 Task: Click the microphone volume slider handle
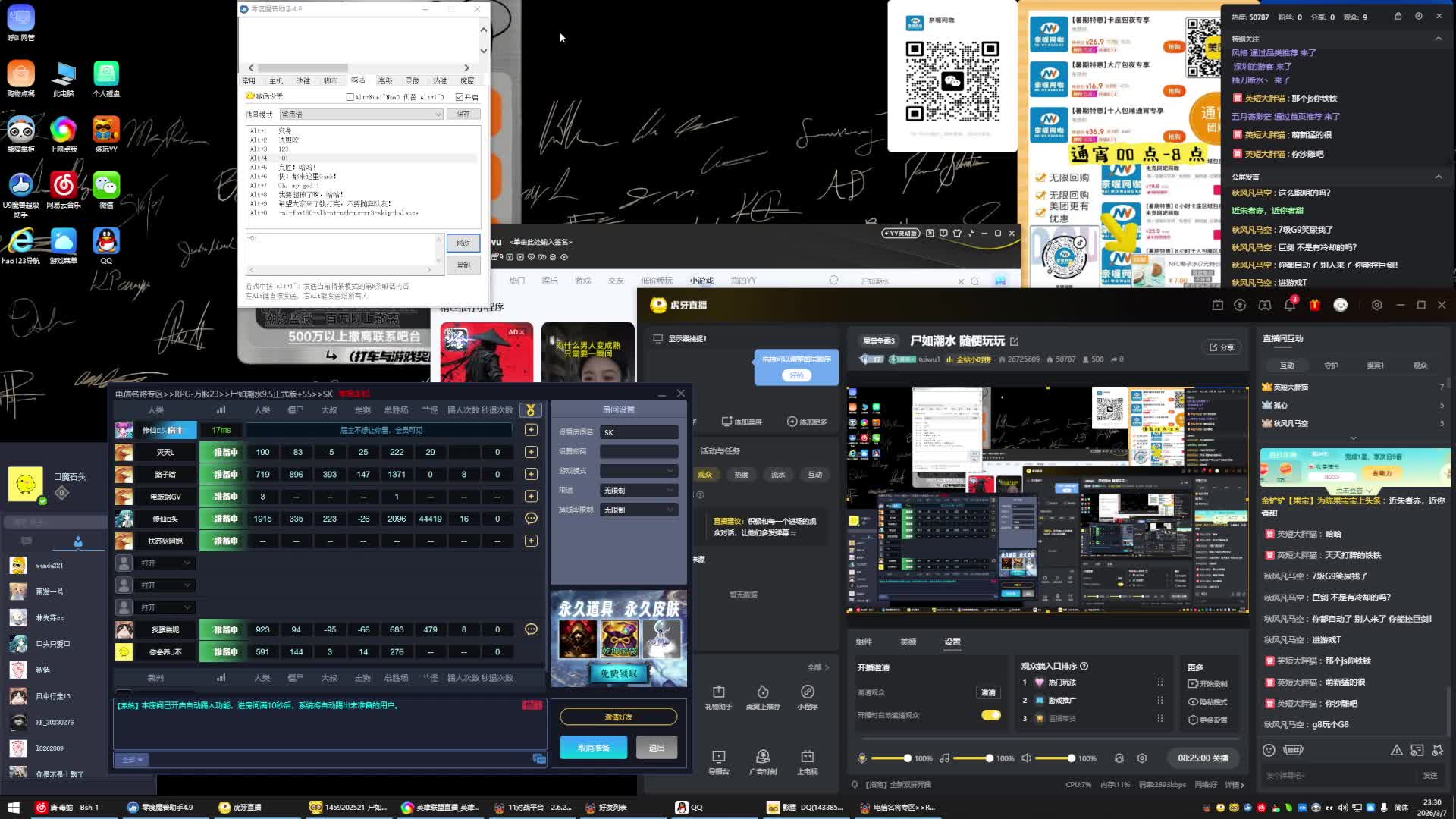coord(907,758)
